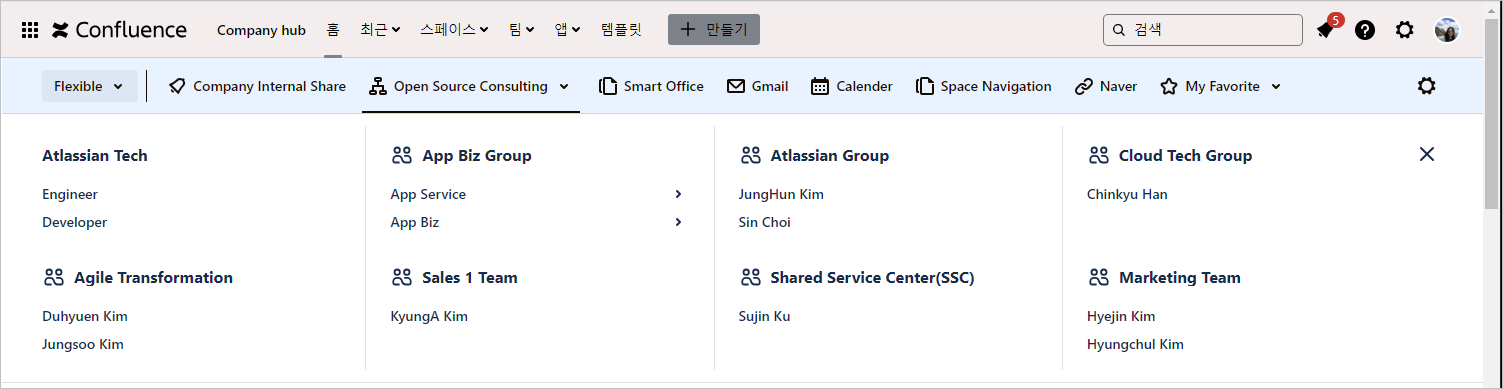This screenshot has width=1503, height=389.
Task: Click the 만들기 create button
Action: click(714, 30)
